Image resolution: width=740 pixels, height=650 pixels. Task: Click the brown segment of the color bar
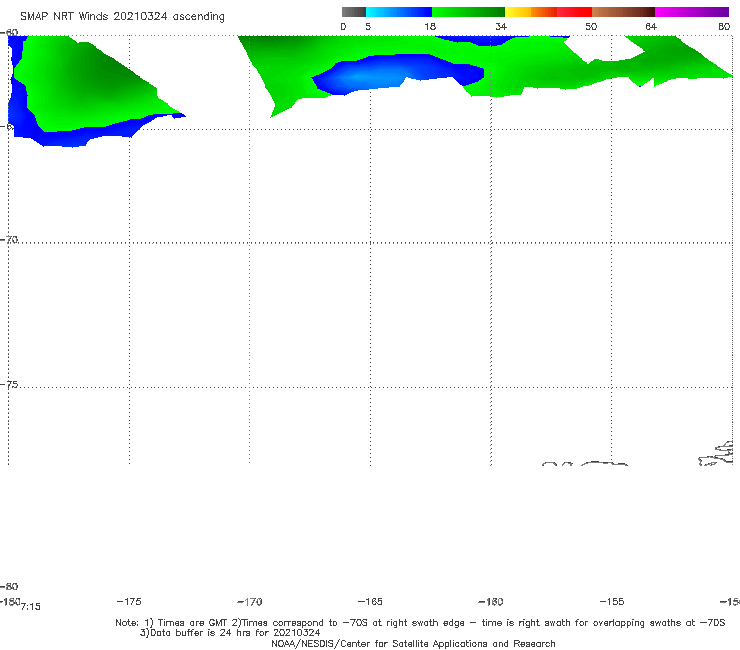[x=623, y=12]
